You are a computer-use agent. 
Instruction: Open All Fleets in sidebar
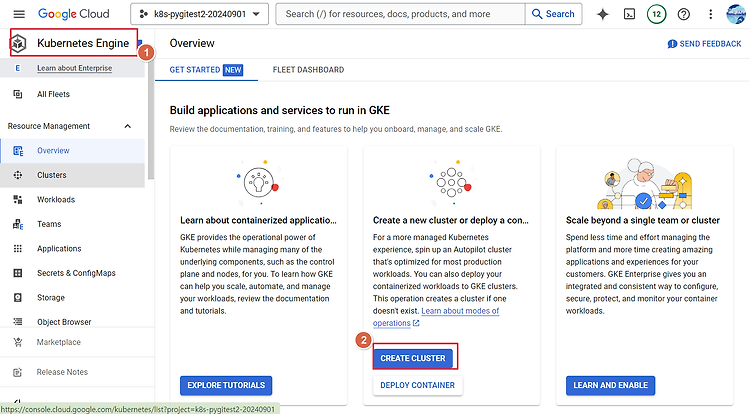[x=53, y=94]
